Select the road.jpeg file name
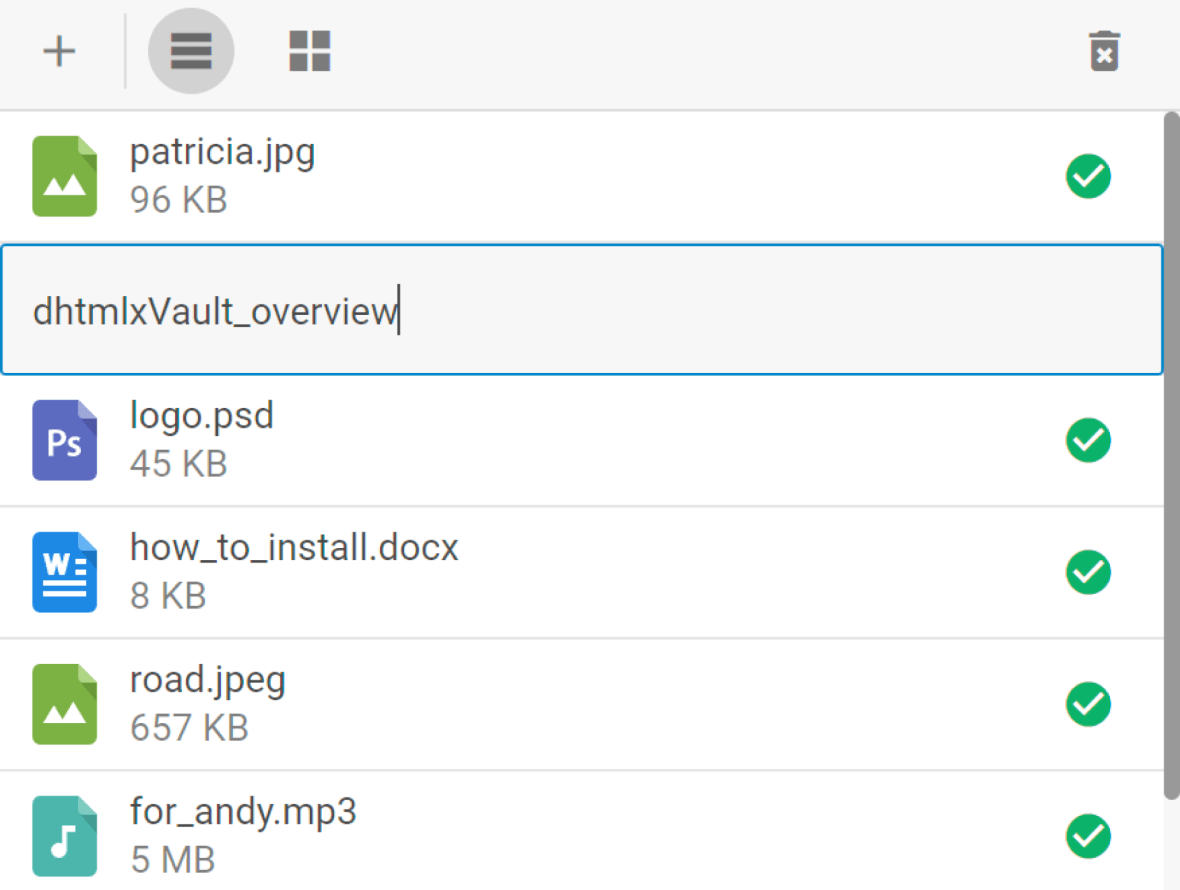 (x=208, y=681)
